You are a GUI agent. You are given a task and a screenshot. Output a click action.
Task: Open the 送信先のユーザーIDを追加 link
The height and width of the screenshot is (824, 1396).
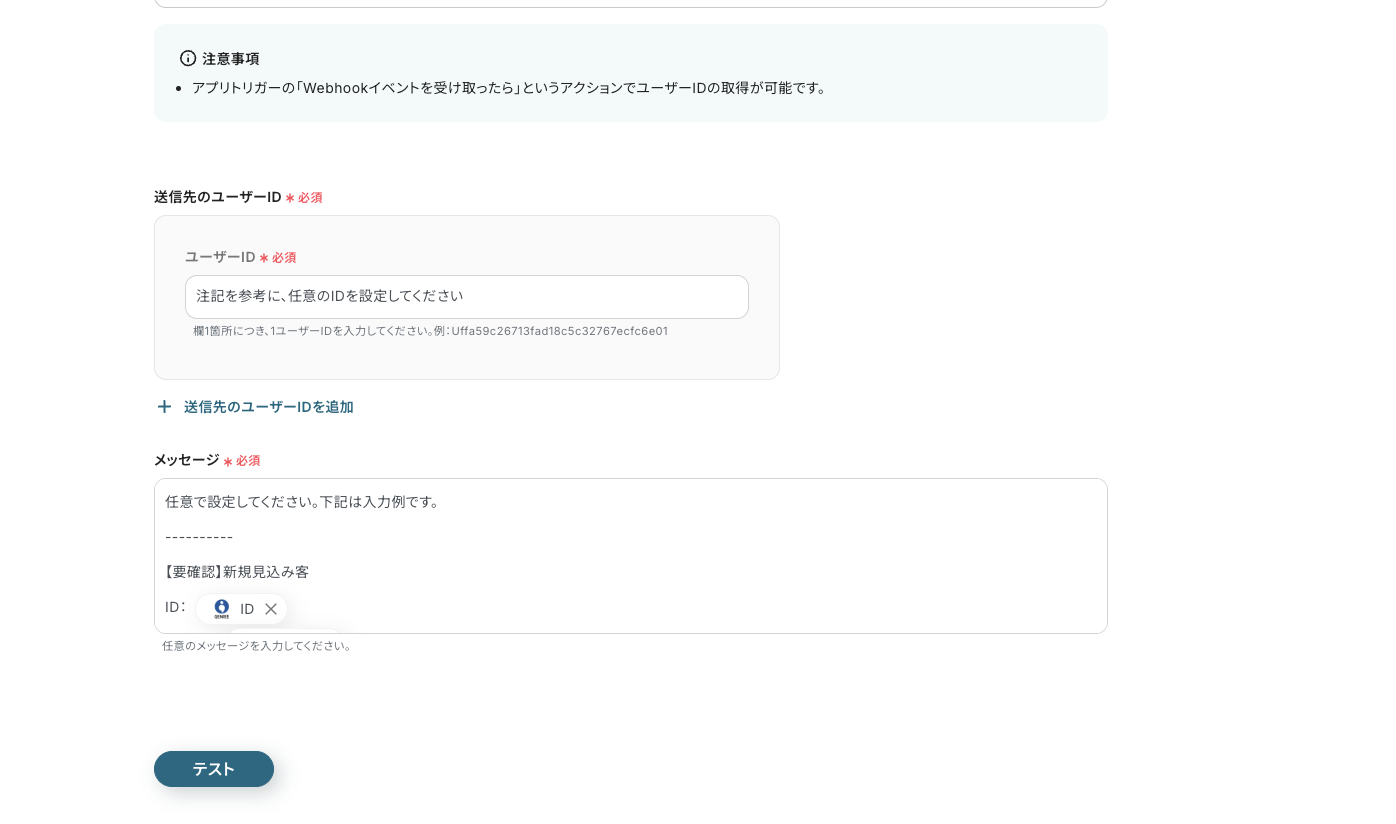[x=268, y=407]
